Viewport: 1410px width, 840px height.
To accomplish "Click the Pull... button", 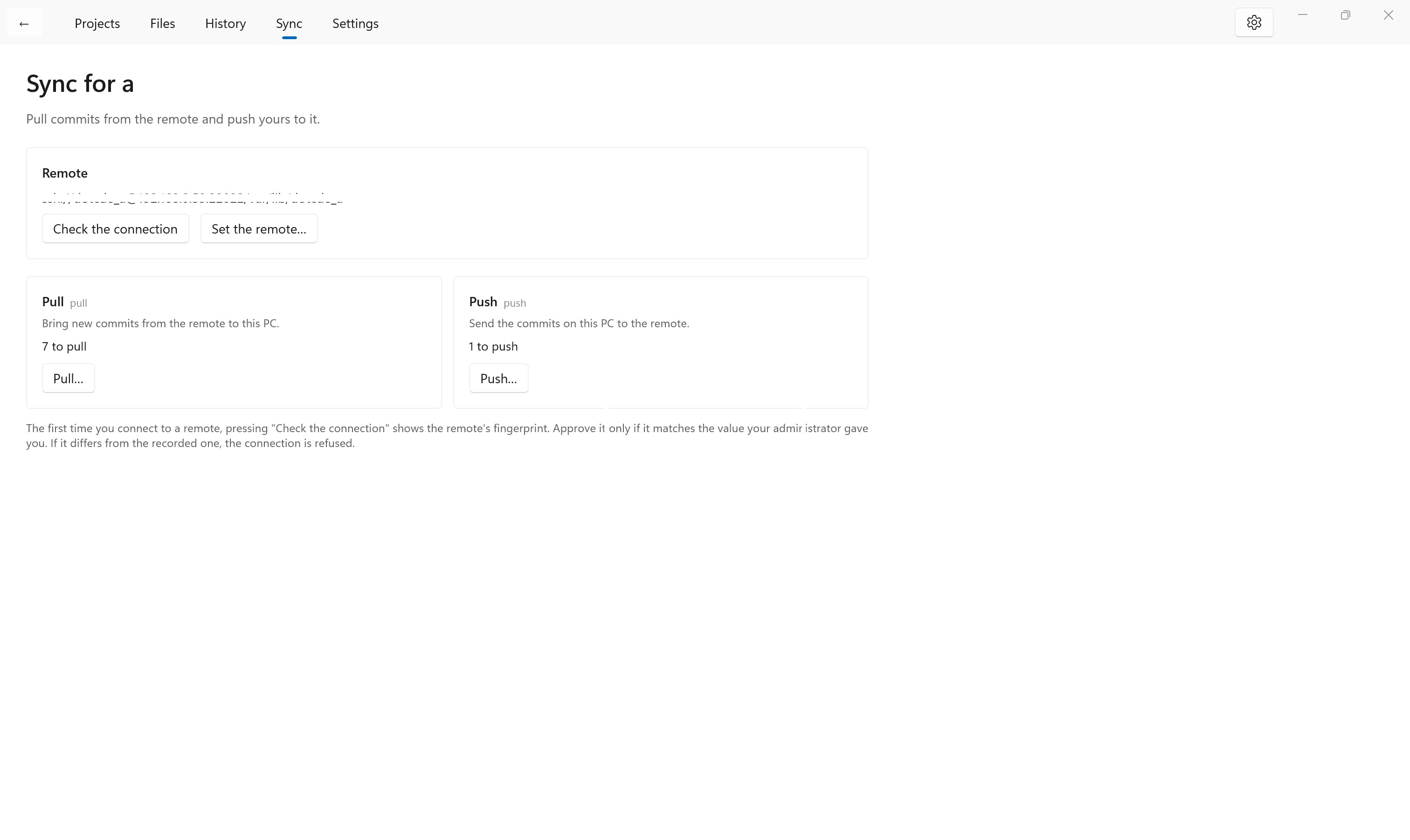I will click(68, 378).
